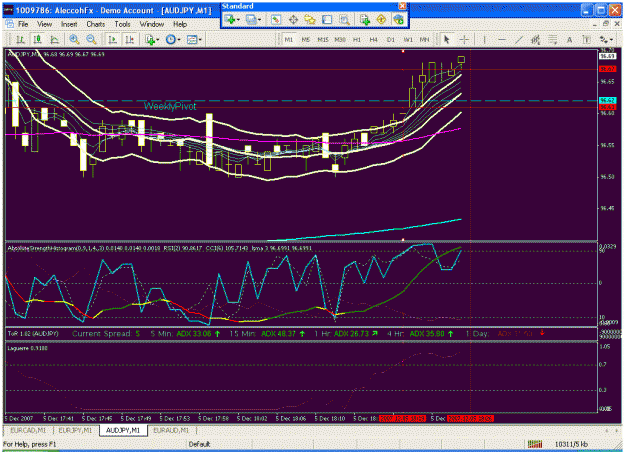Select the M5 timeframe
Viewport: 625px width, 452px height.
tap(306, 39)
